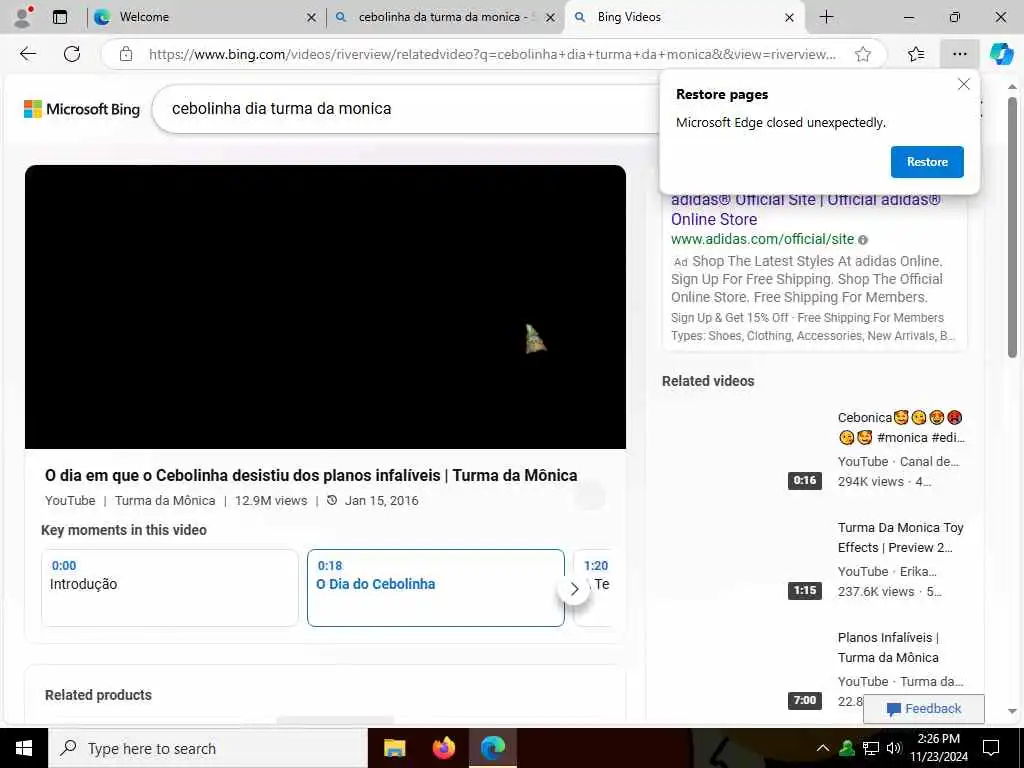Open the volume control tray icon
Screen dimensions: 1024x768
[894, 748]
